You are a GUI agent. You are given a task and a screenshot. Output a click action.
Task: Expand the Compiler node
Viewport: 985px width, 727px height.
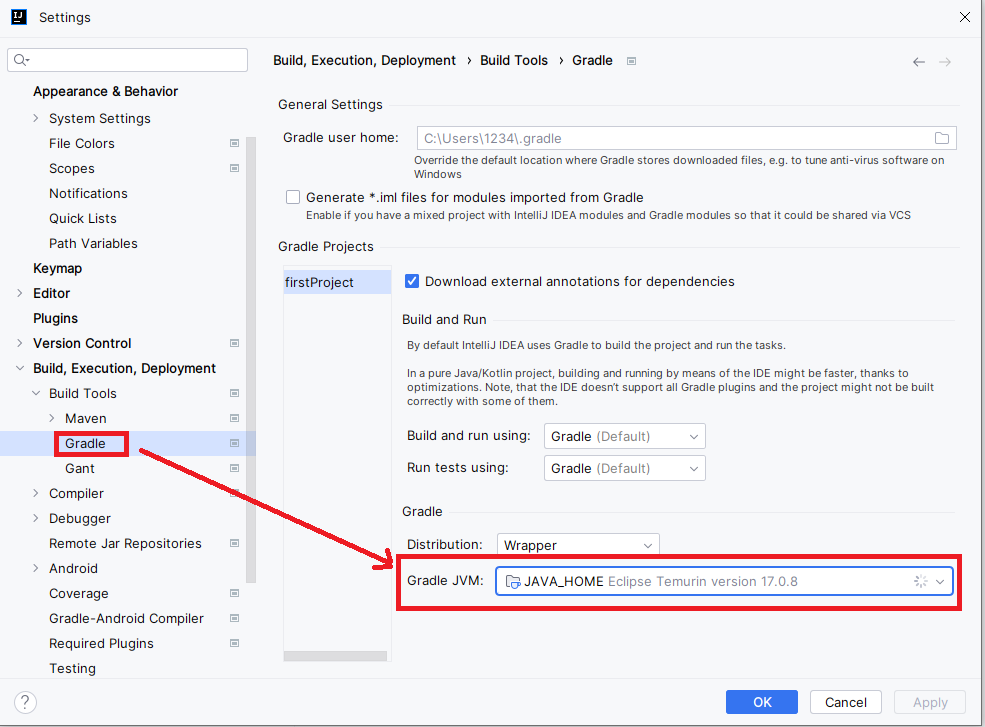coord(36,493)
